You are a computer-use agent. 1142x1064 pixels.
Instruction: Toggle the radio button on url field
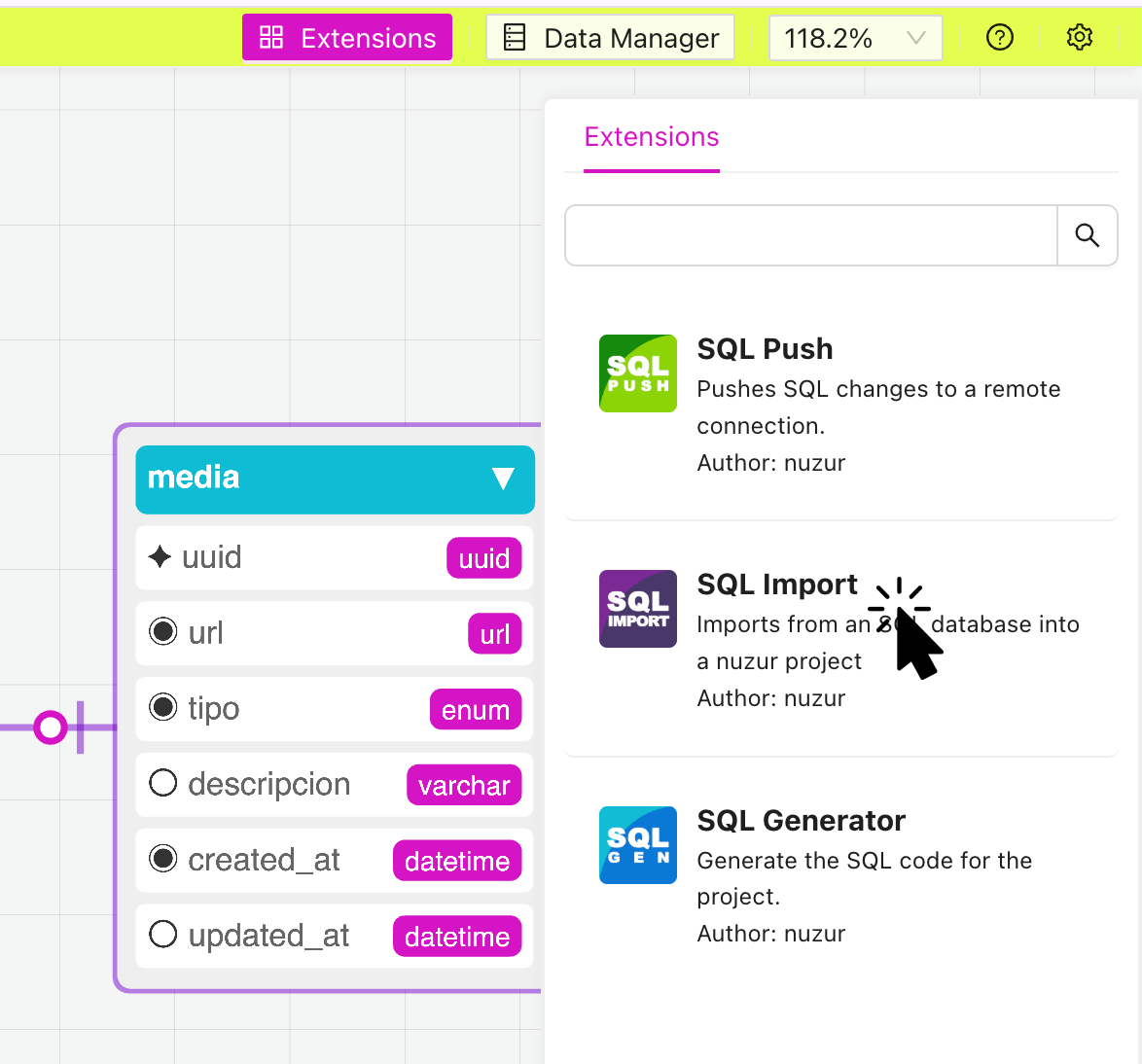point(162,632)
